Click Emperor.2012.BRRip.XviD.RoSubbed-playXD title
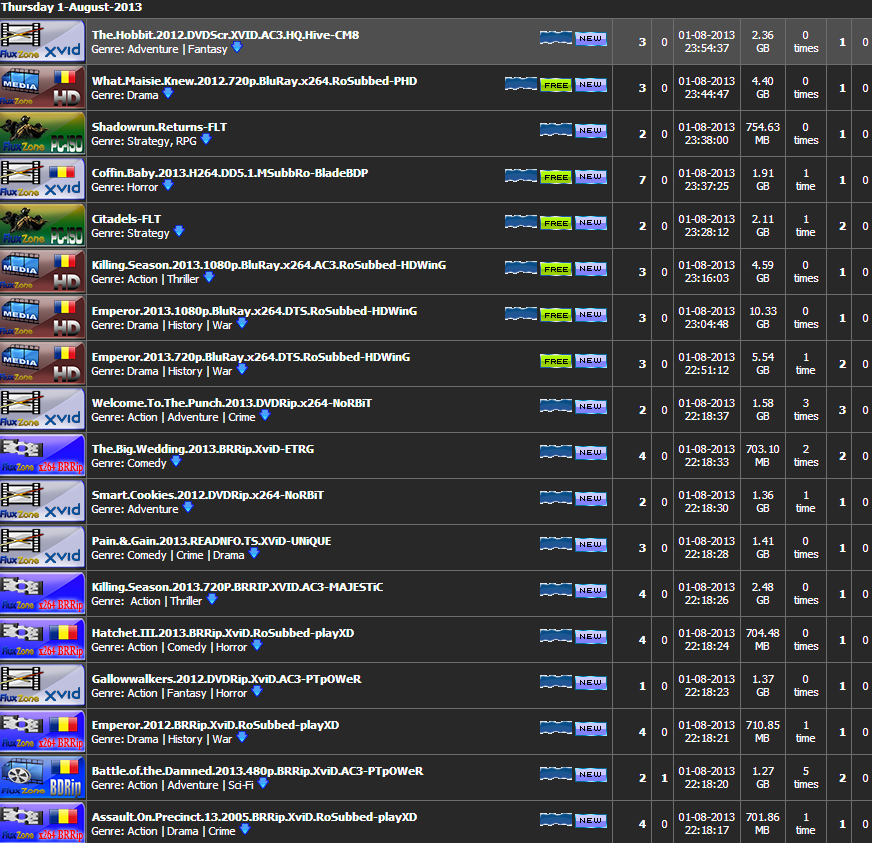This screenshot has height=843, width=872. pyautogui.click(x=215, y=725)
